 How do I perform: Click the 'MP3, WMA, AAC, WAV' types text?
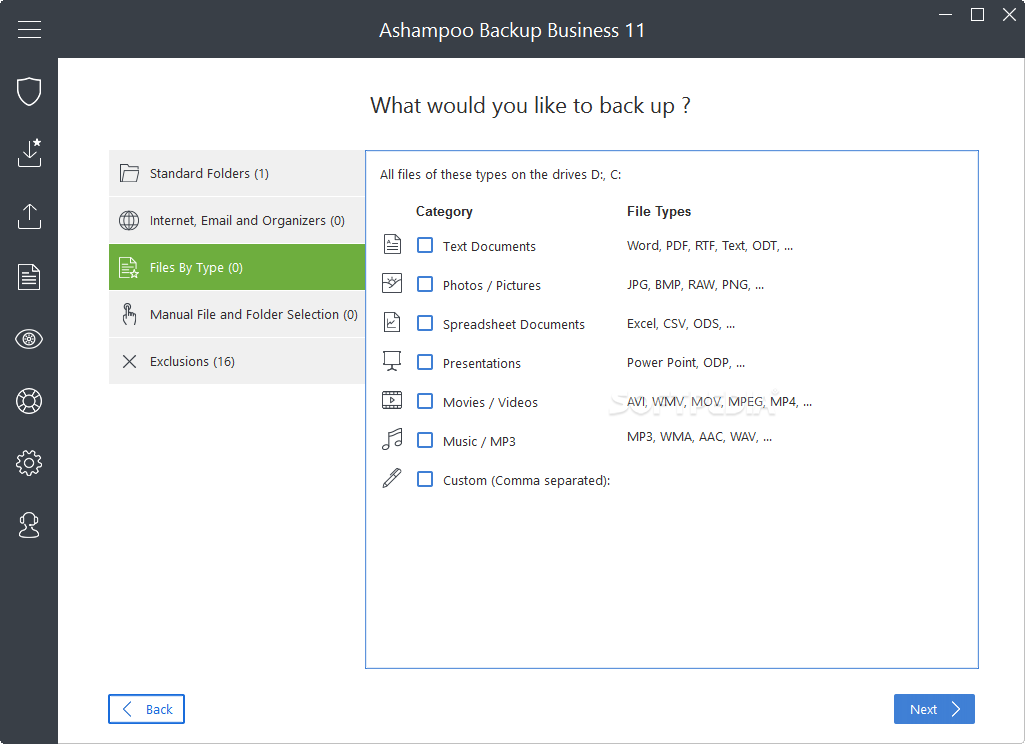[699, 437]
